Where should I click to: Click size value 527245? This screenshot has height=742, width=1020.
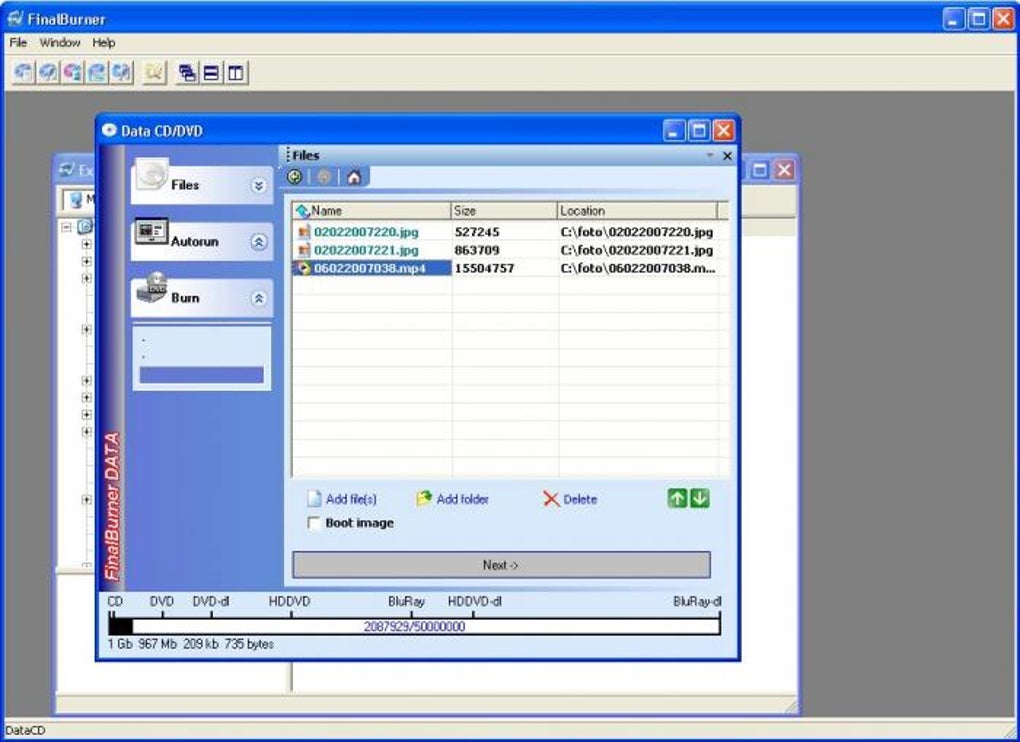coord(477,232)
